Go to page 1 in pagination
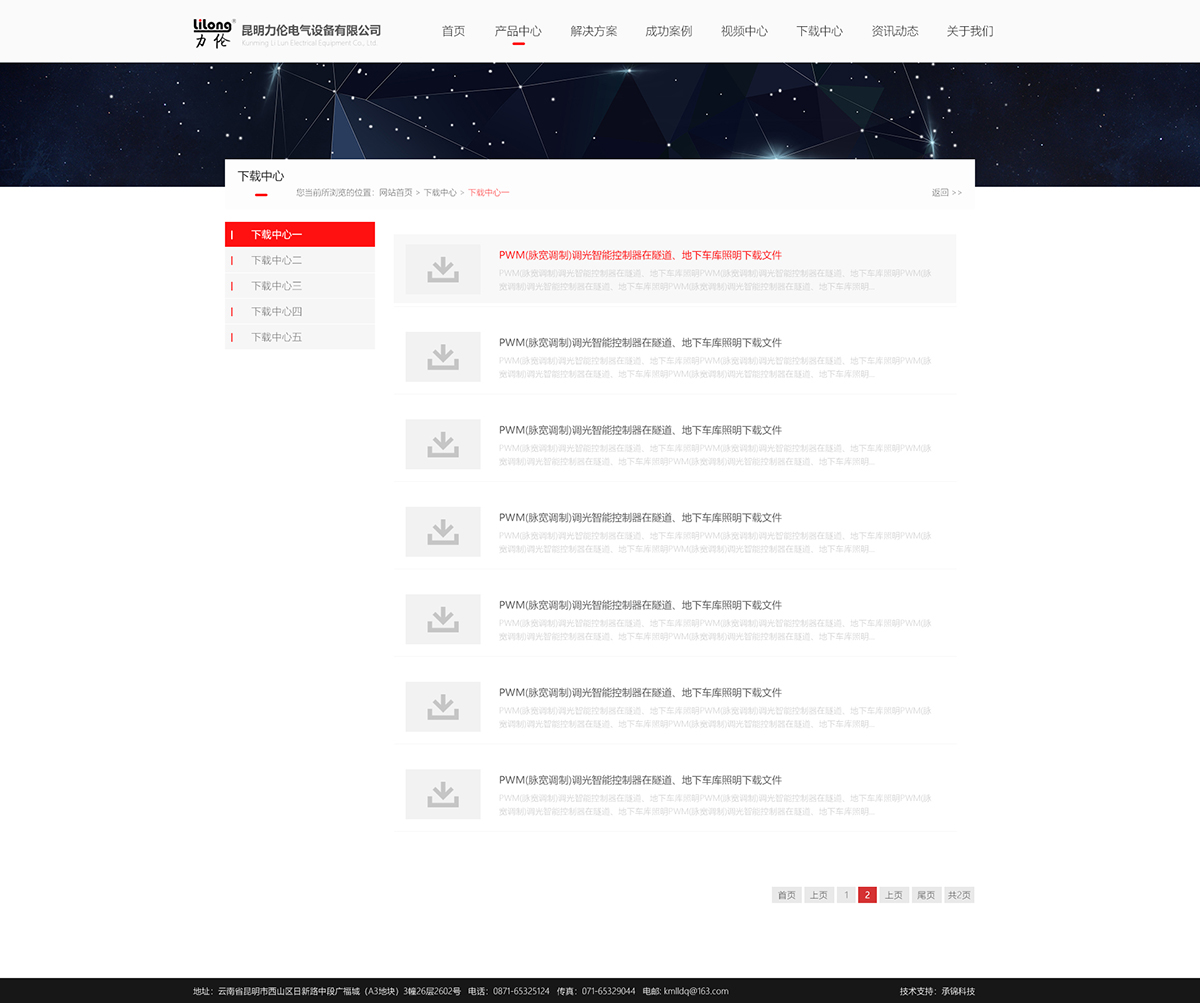Screen dimensions: 1200x1003 click(845, 895)
